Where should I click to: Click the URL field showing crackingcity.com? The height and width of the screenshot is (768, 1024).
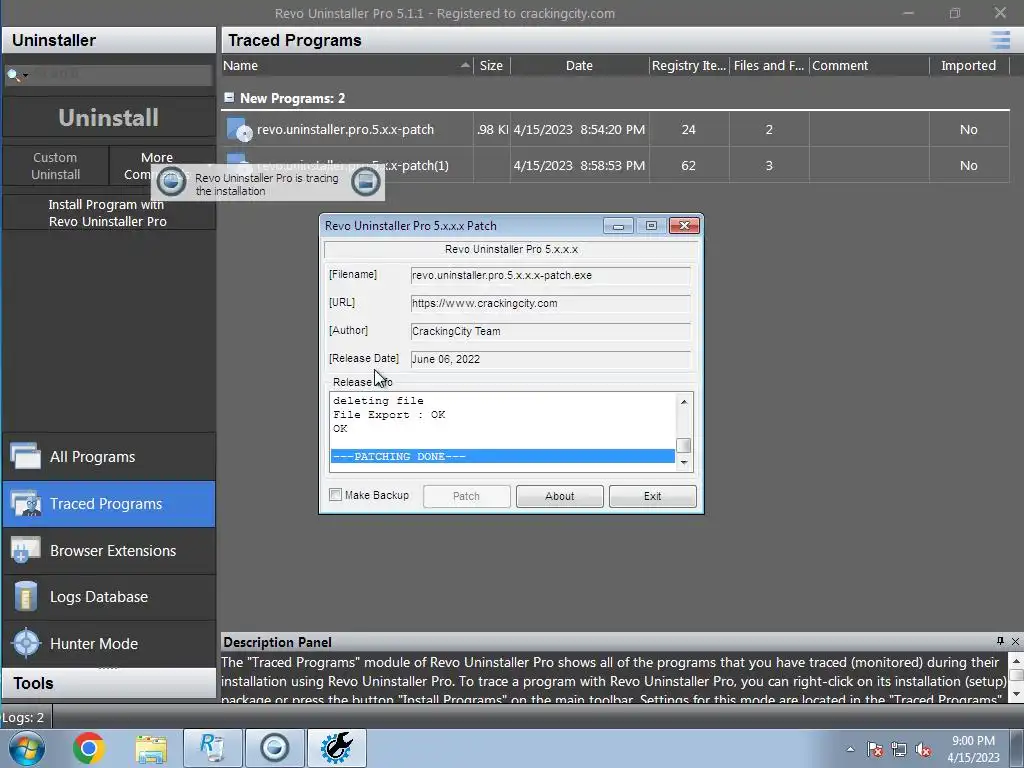tap(550, 303)
